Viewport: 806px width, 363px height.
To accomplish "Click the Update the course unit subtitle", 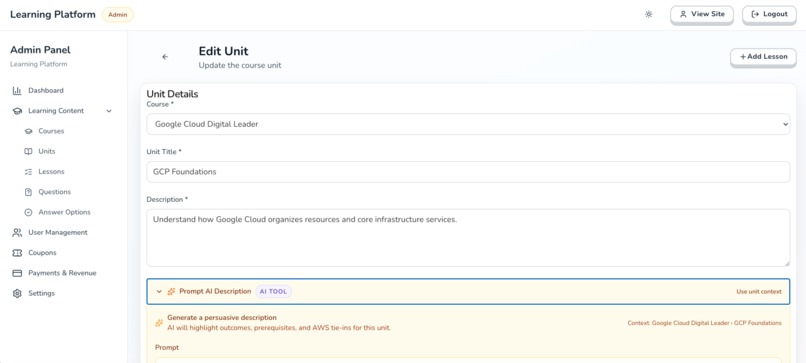I will click(x=240, y=66).
